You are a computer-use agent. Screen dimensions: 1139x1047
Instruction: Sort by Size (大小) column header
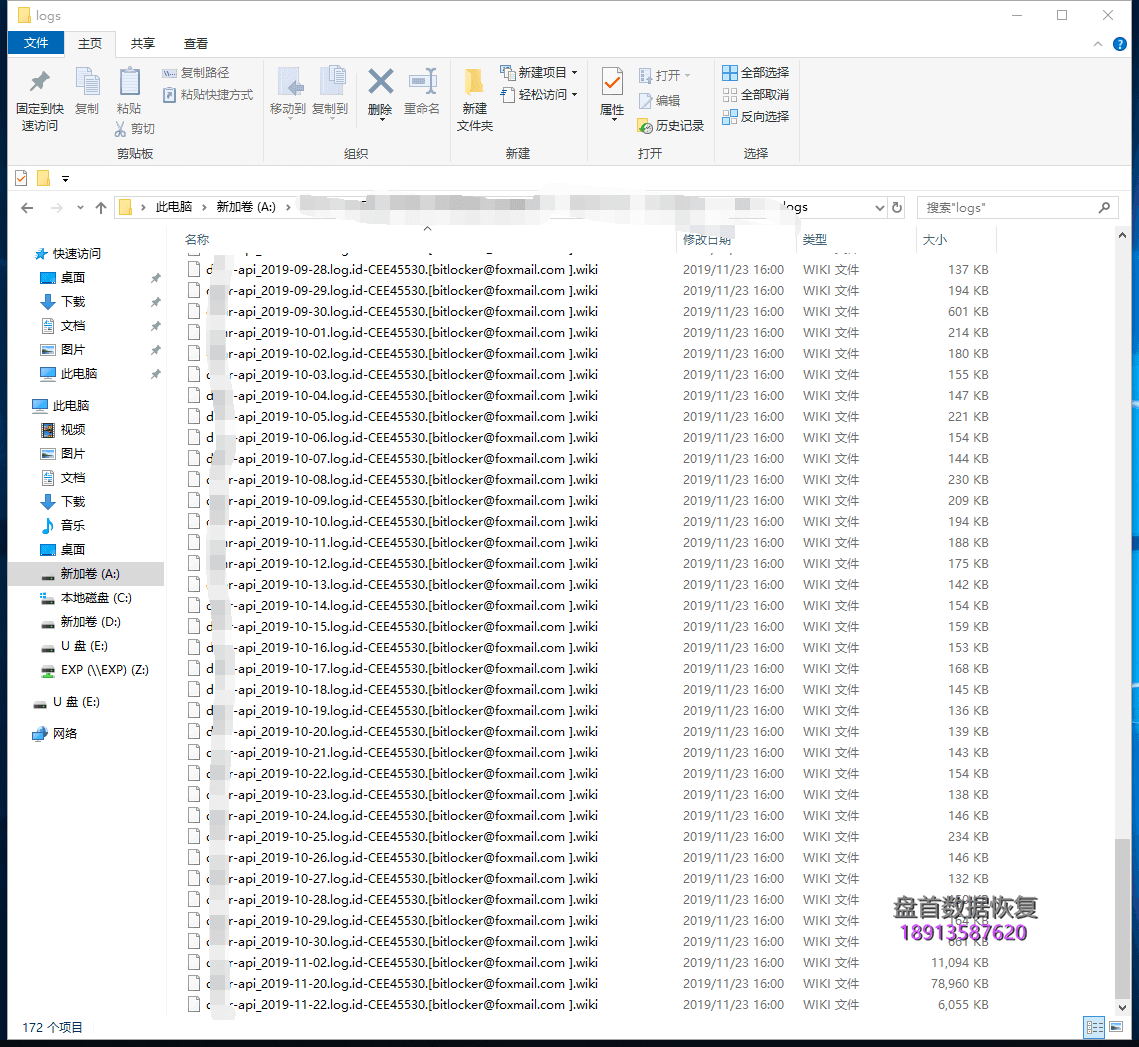click(x=935, y=239)
